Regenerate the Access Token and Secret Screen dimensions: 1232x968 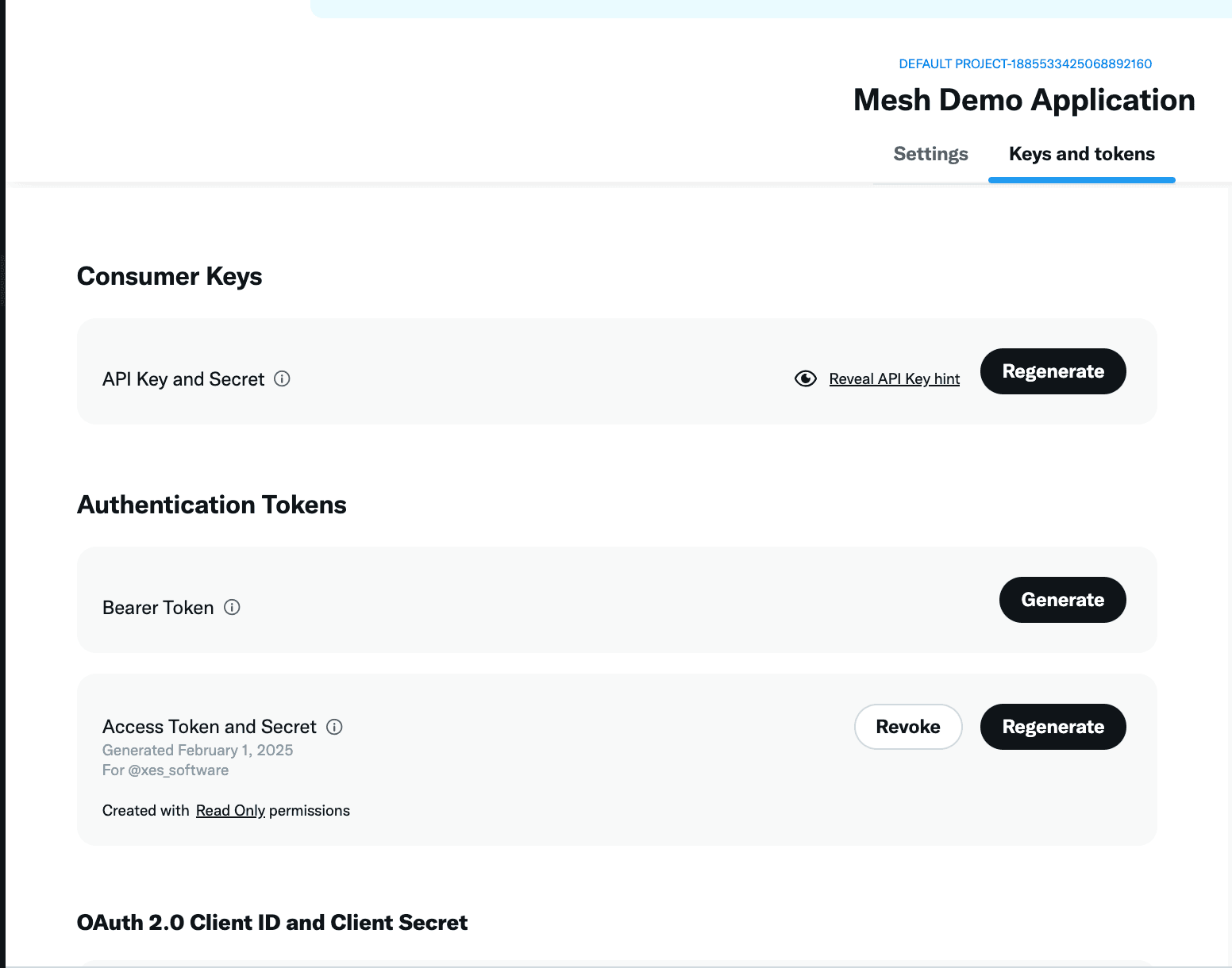tap(1053, 727)
